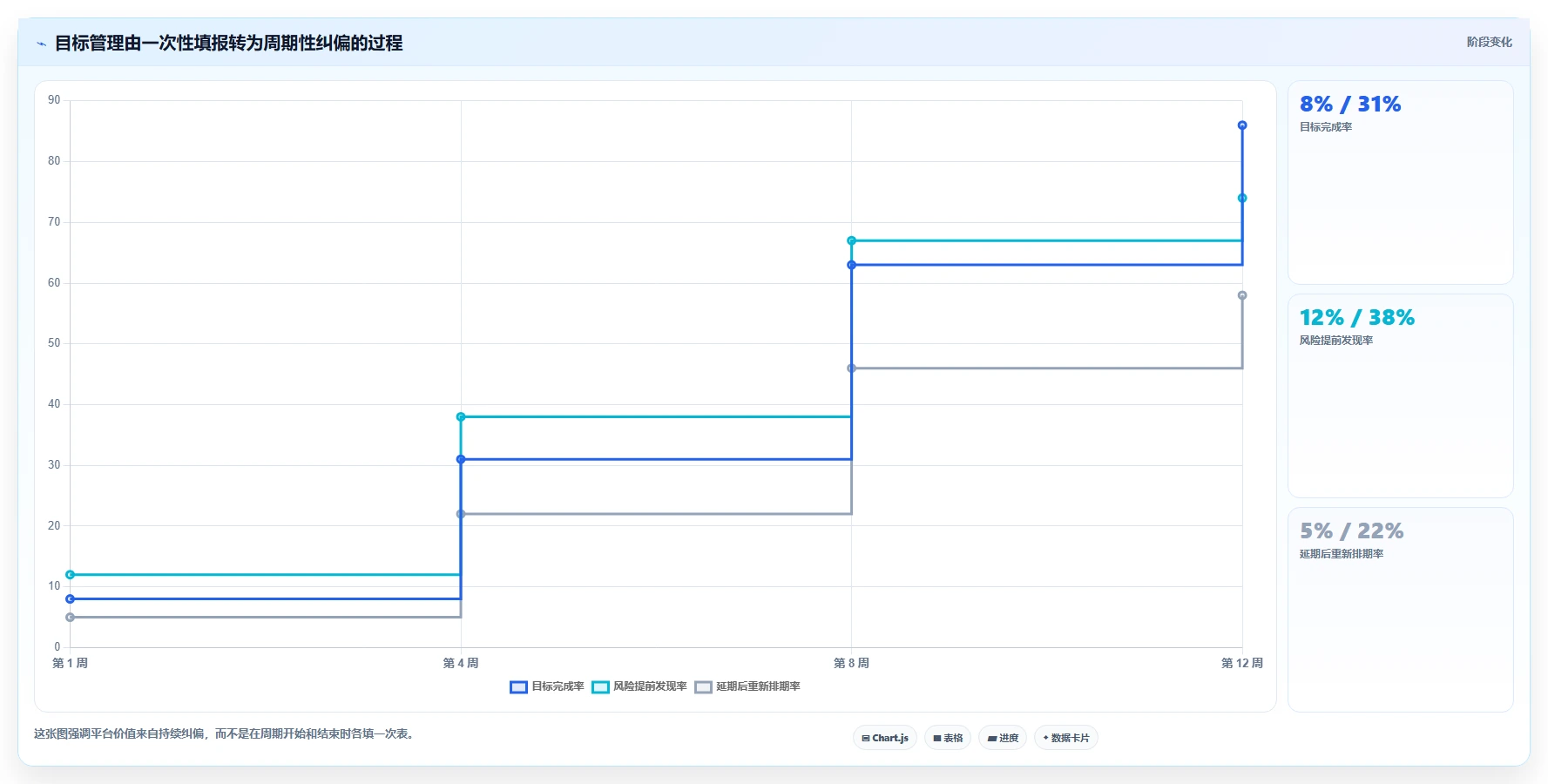Open the 12% / 38% 风险提前发现率 card
The image size is (1548, 784).
pyautogui.click(x=1401, y=395)
